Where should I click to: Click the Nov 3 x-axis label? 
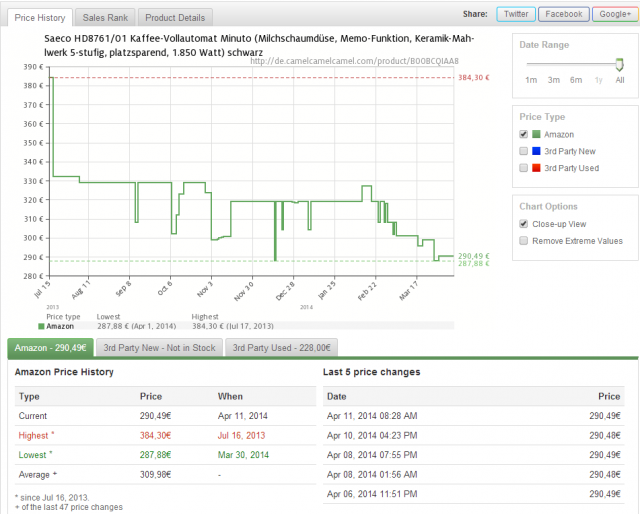(205, 289)
